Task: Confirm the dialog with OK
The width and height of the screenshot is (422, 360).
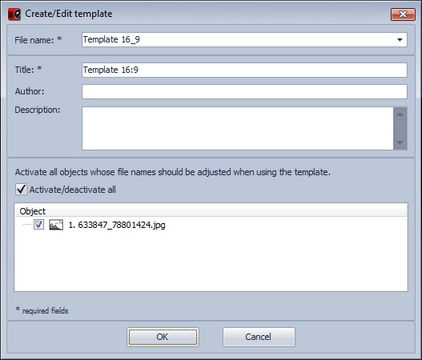Action: click(163, 337)
